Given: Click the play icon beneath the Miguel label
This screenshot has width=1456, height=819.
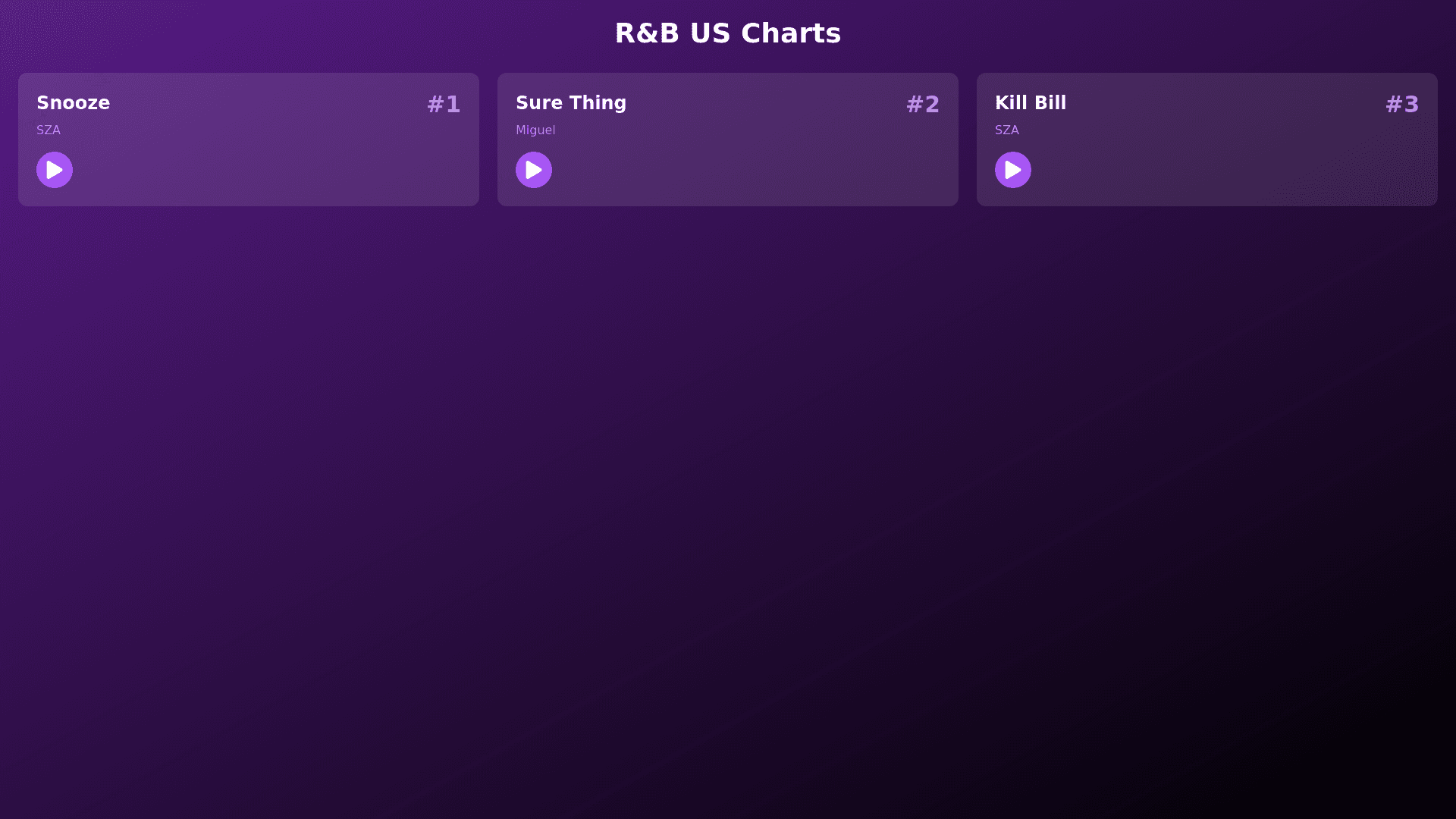Looking at the screenshot, I should click(x=534, y=170).
